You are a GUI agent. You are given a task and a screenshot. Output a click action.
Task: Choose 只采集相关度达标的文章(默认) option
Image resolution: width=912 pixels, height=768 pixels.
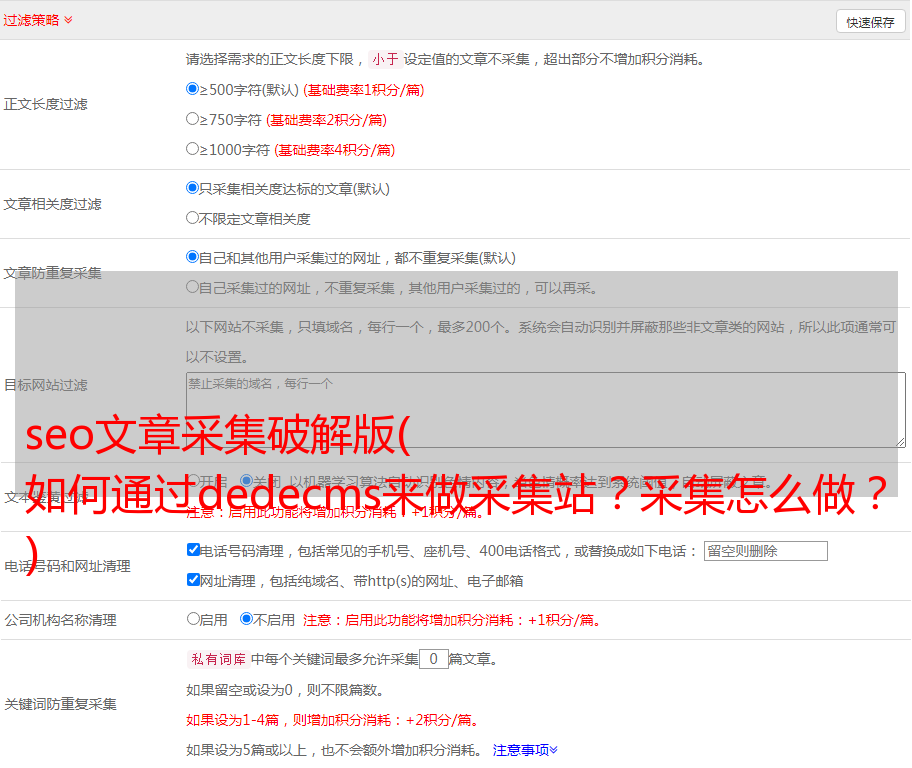(192, 188)
